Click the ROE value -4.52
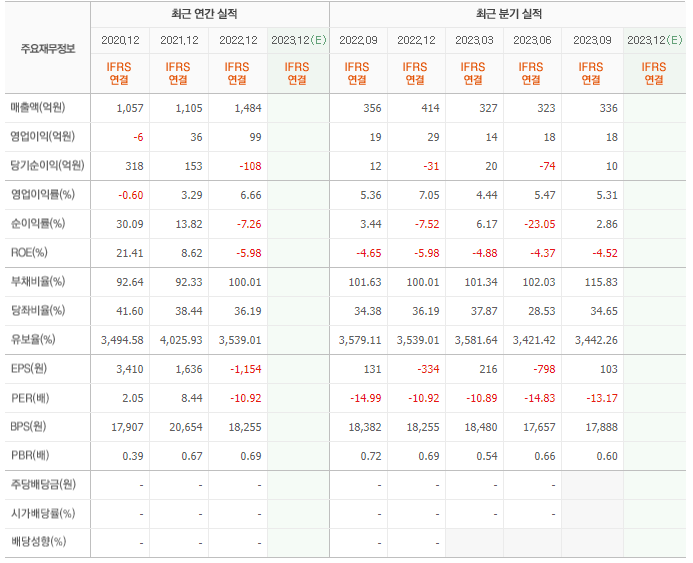This screenshot has height=563, width=693. pos(605,253)
